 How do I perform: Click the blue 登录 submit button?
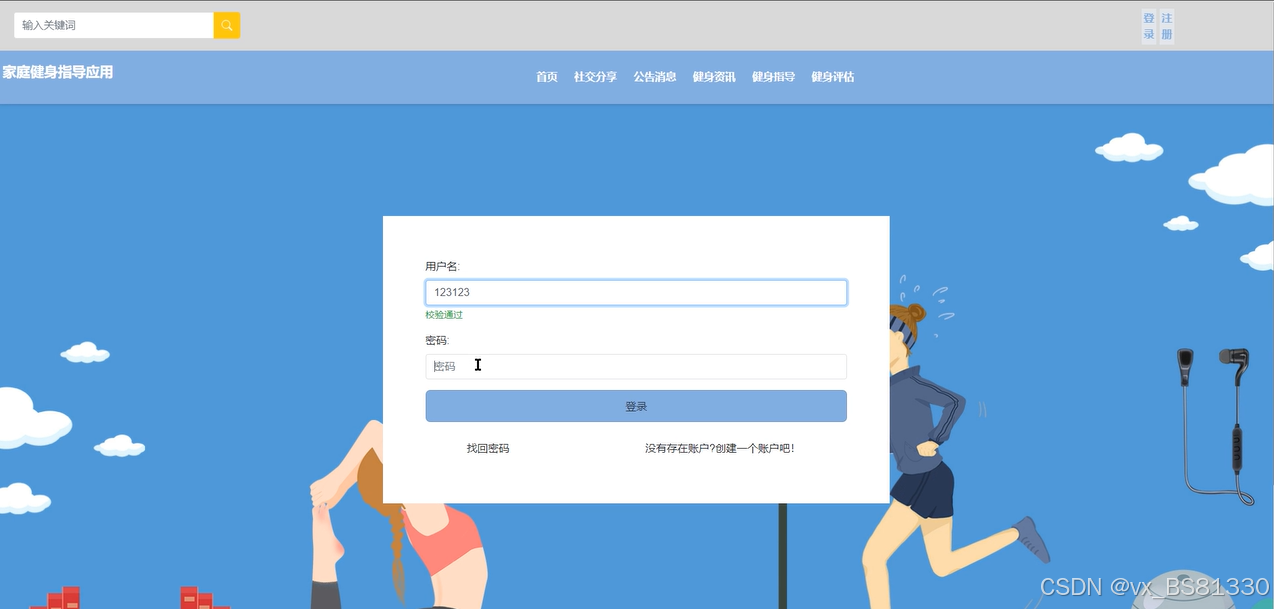click(636, 406)
